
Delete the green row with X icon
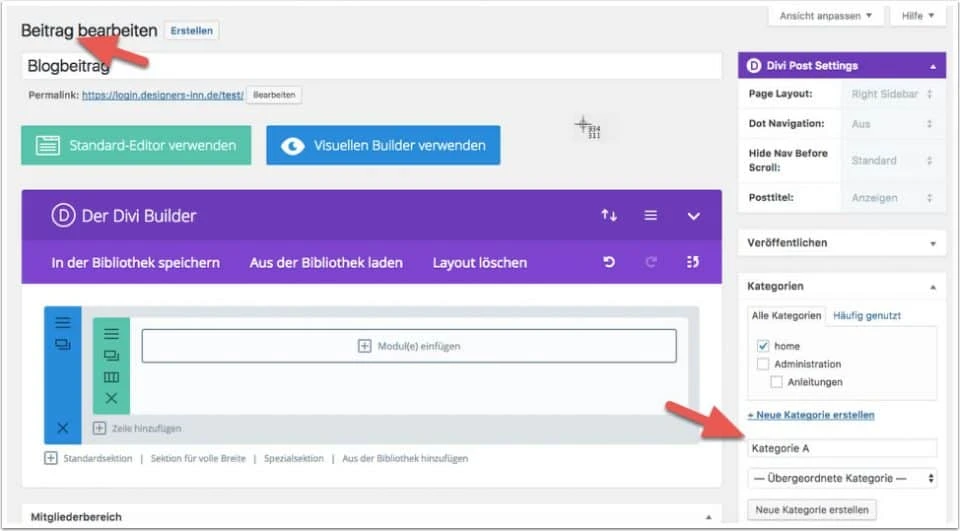111,398
